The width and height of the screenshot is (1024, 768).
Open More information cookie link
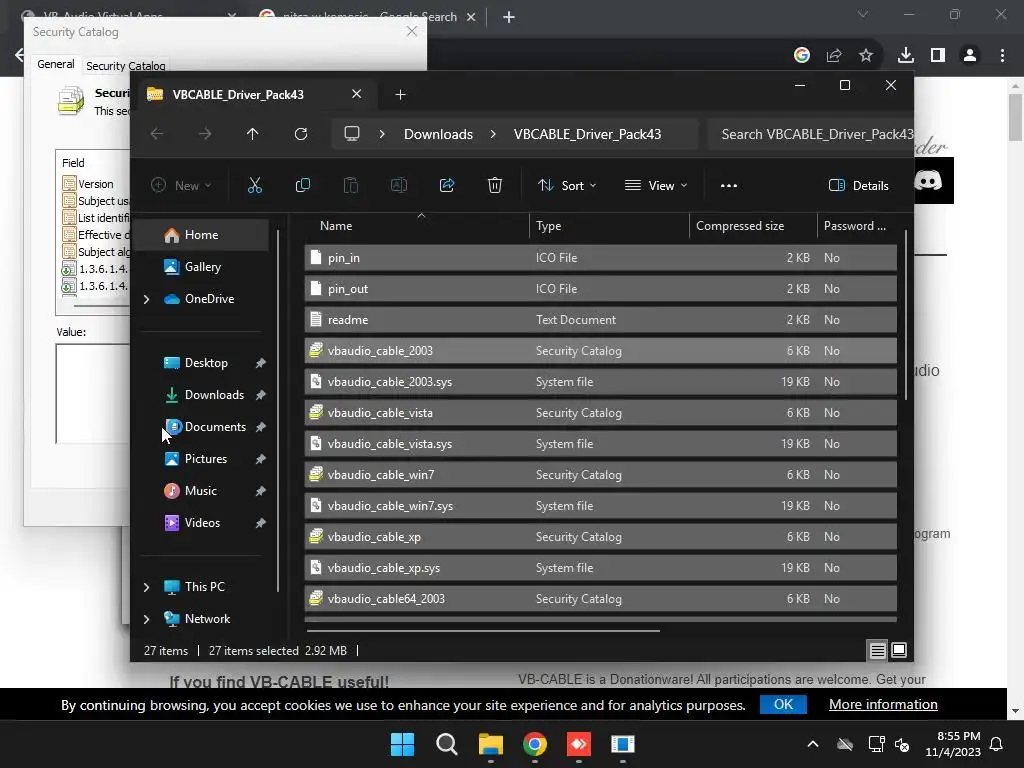pos(883,705)
